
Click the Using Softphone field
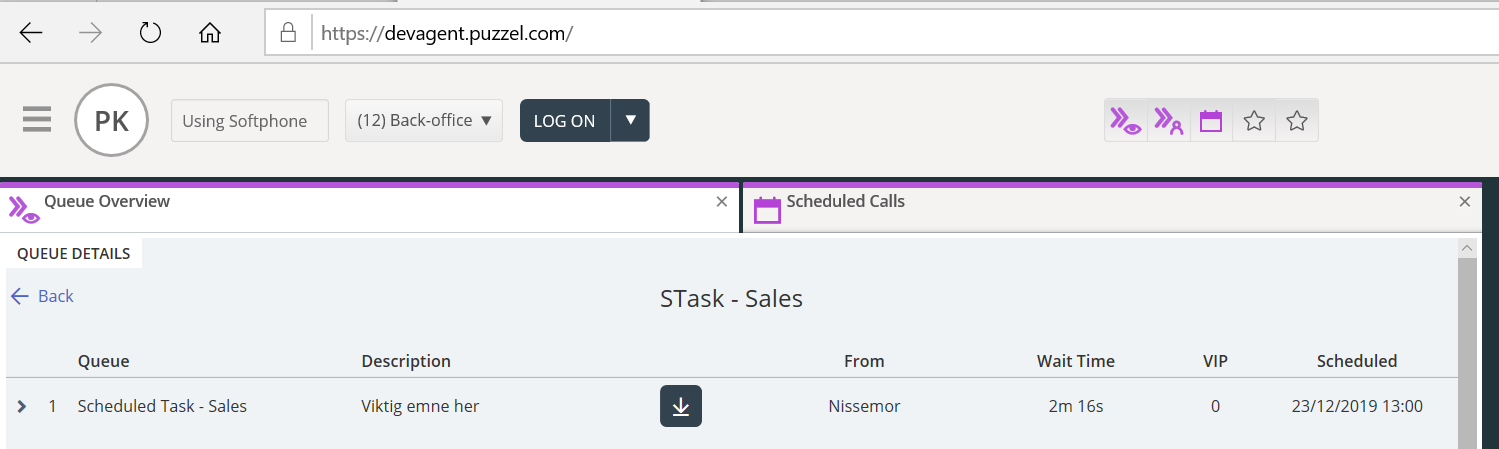point(249,121)
